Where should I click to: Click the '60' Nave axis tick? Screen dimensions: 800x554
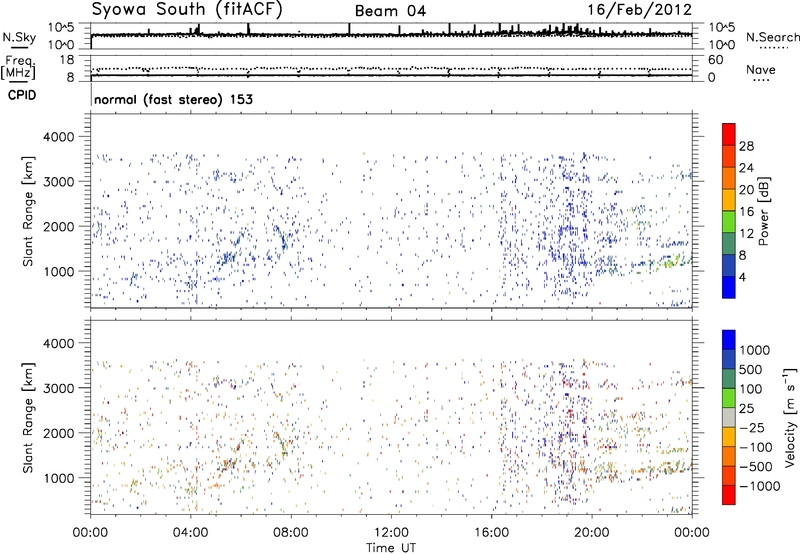point(715,60)
